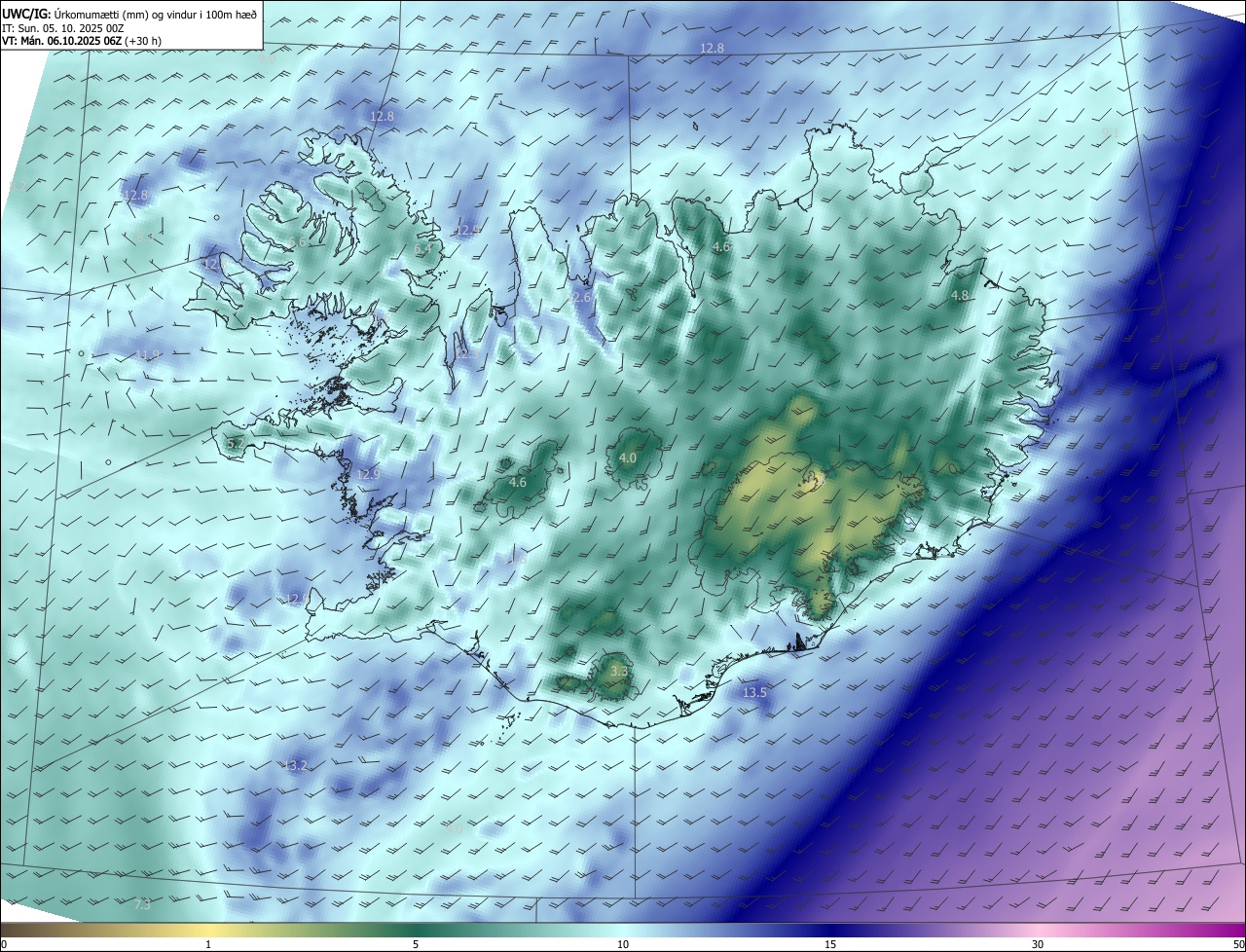Select the 4.8 value in the northeast
The image size is (1246, 952).
pyautogui.click(x=960, y=295)
